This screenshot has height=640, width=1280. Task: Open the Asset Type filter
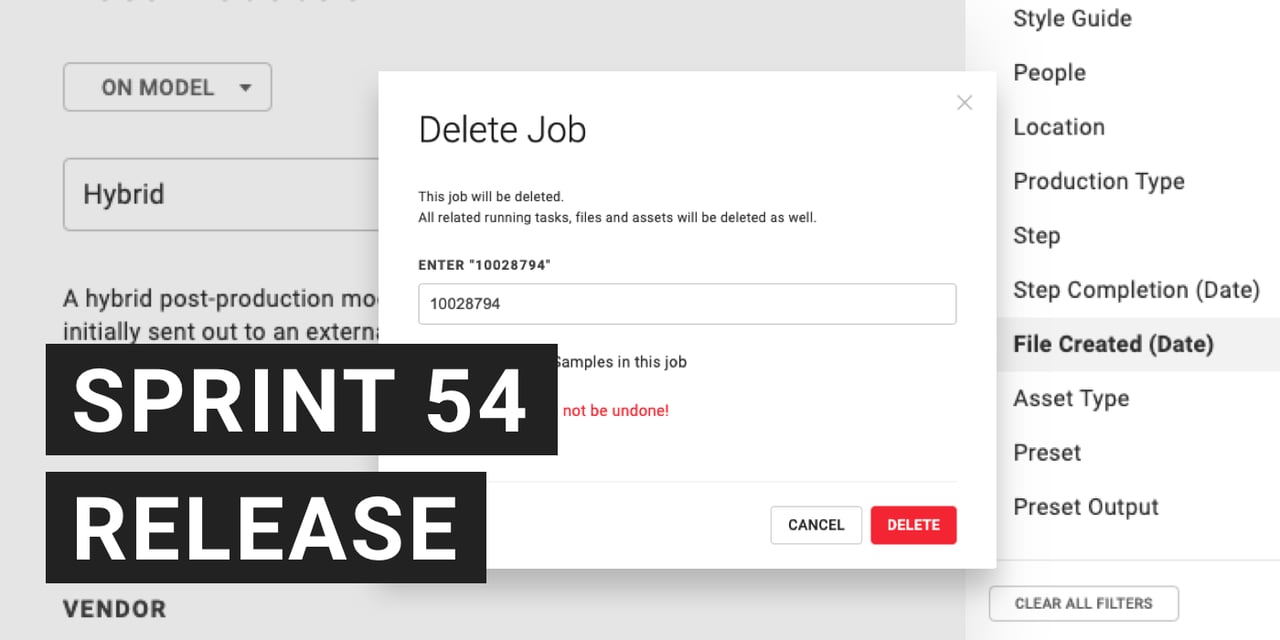[x=1071, y=398]
